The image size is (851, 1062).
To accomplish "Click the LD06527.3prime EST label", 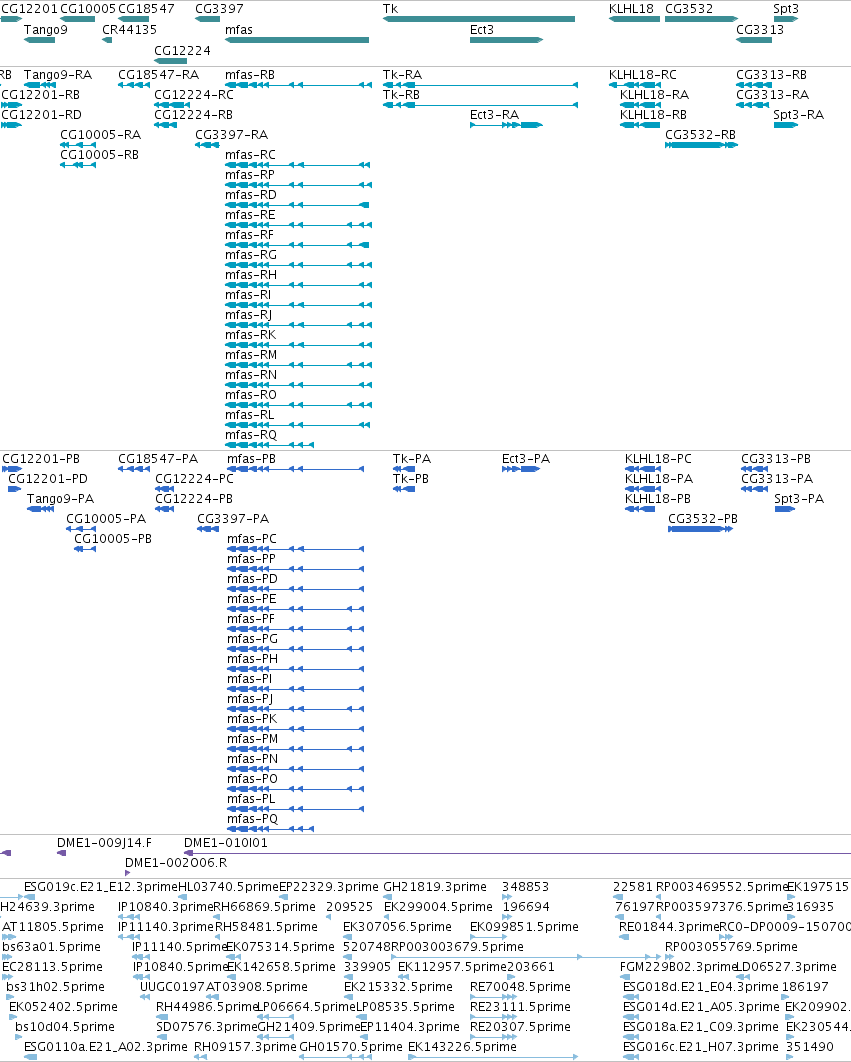I will click(786, 967).
